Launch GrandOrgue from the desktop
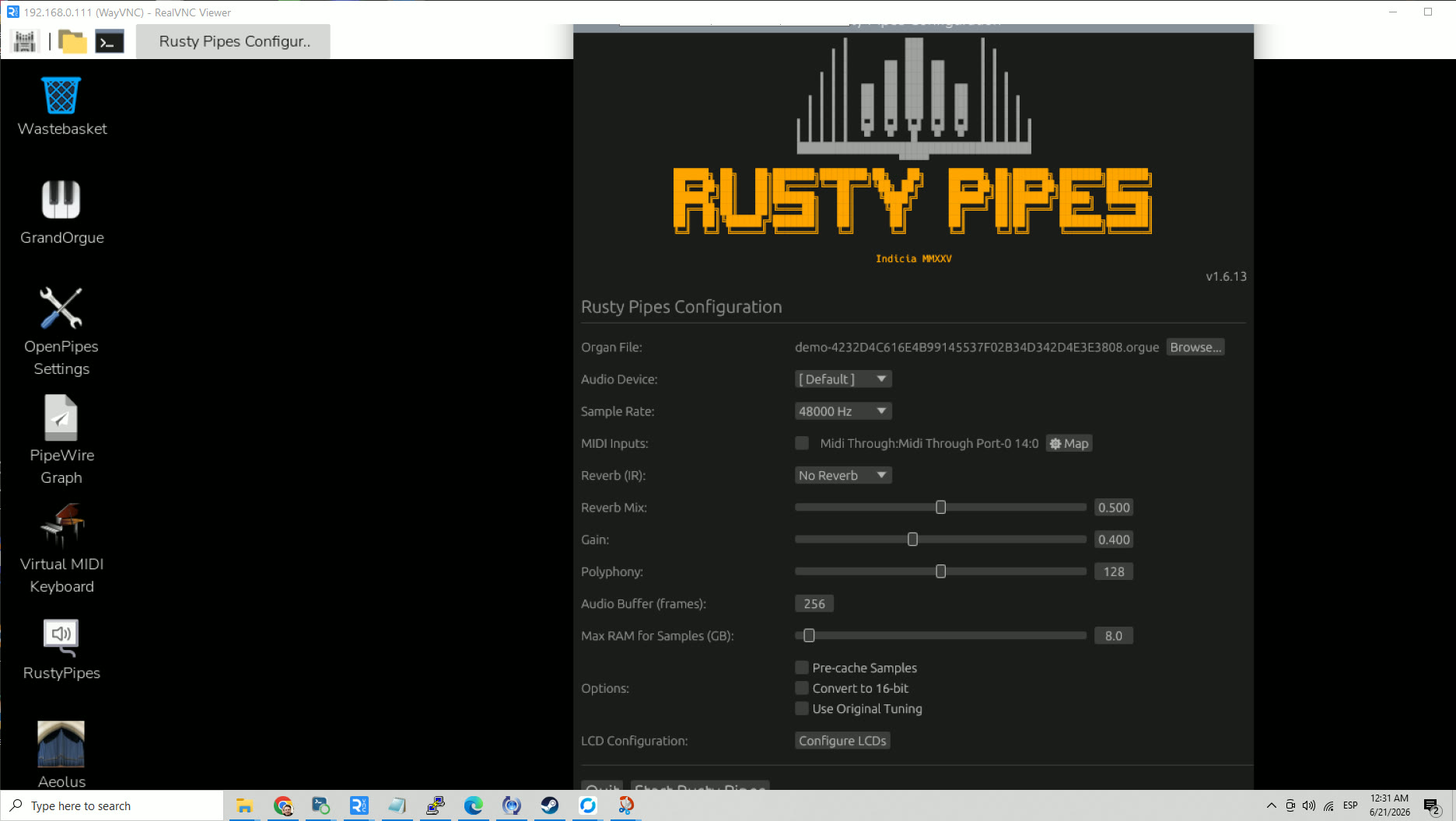1456x821 pixels. click(61, 212)
